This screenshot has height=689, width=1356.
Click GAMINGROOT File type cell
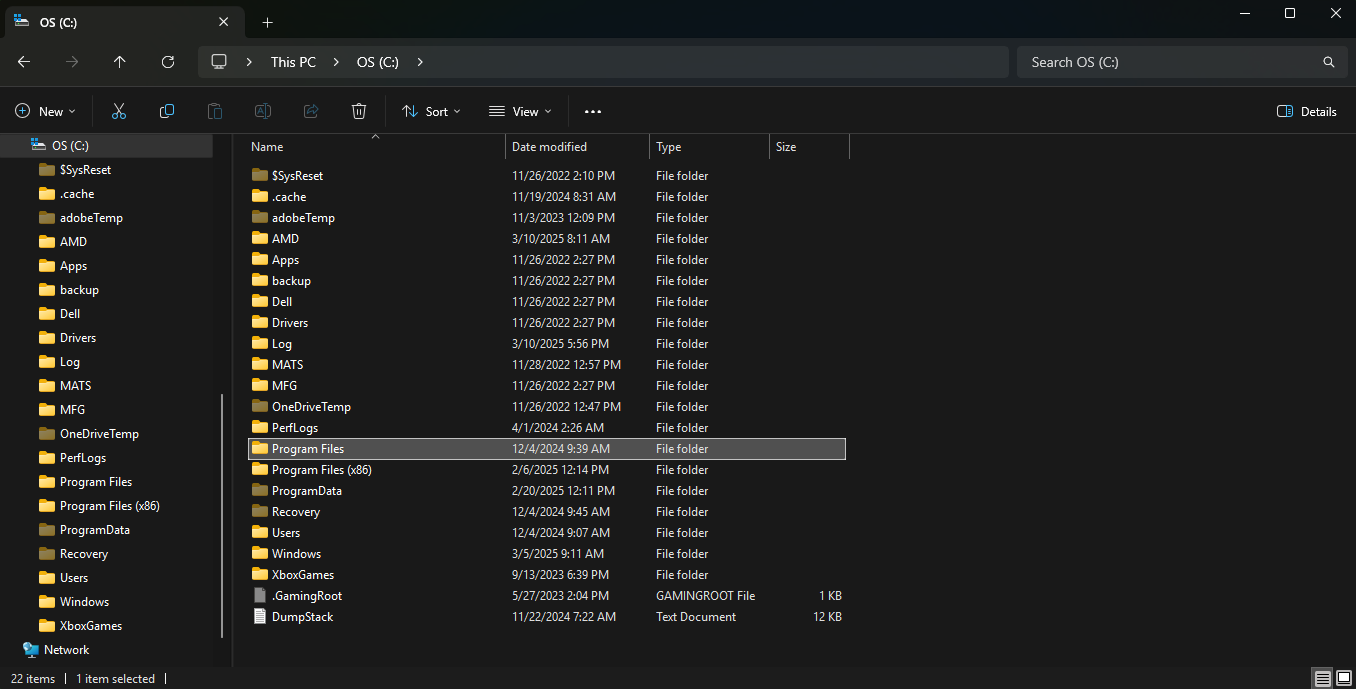(x=705, y=596)
